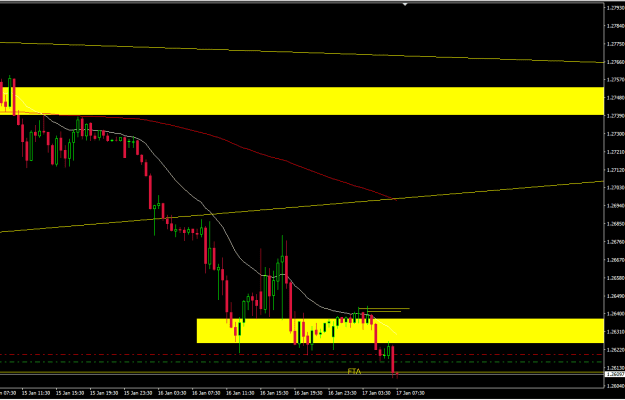Click the 16 Jan 07:30 time label

(x=206, y=393)
